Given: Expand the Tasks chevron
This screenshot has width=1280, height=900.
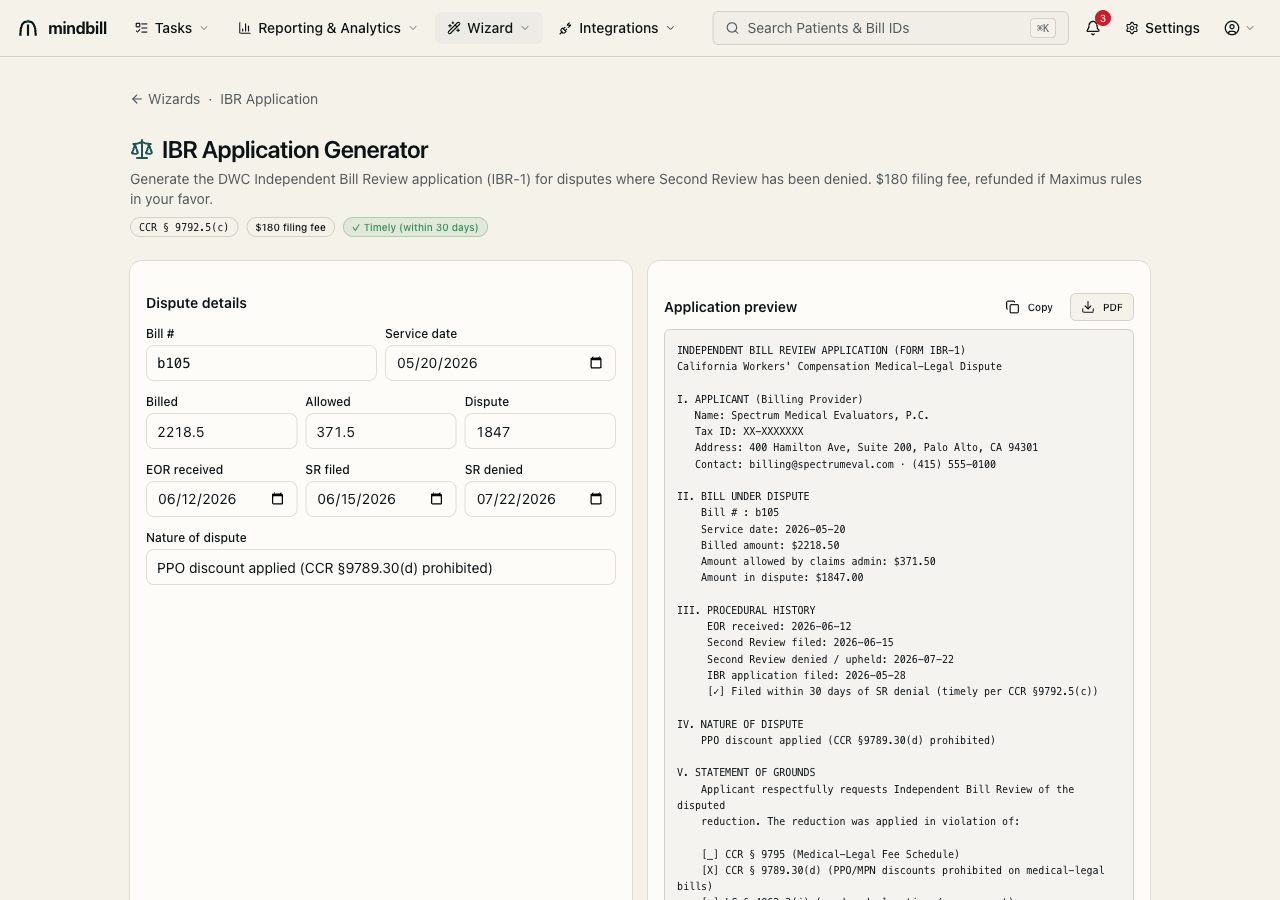Looking at the screenshot, I should (204, 28).
